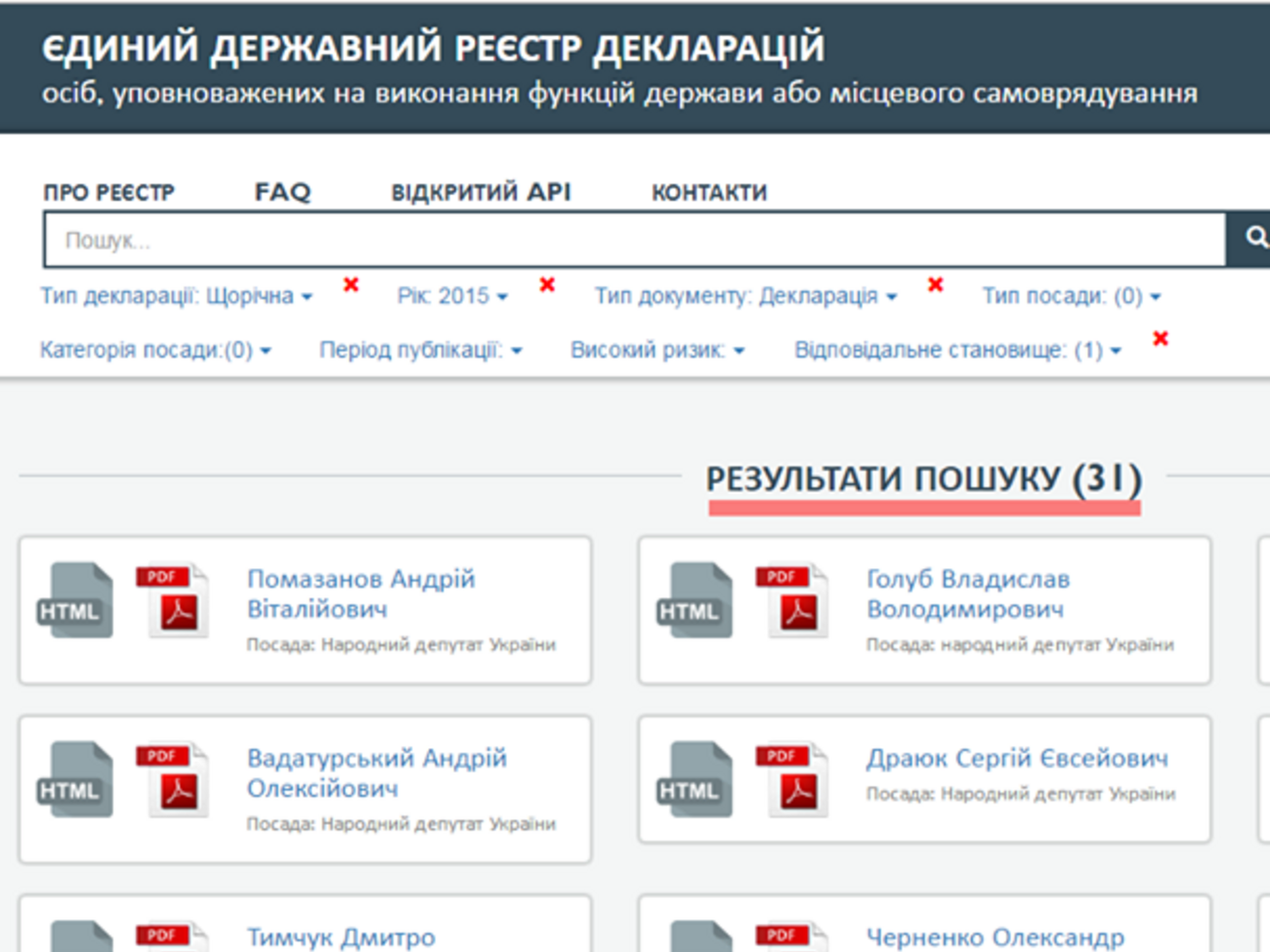Go to 'ПРО РЕЄСТР' menu item
Screen dimensions: 1270x952
click(108, 192)
